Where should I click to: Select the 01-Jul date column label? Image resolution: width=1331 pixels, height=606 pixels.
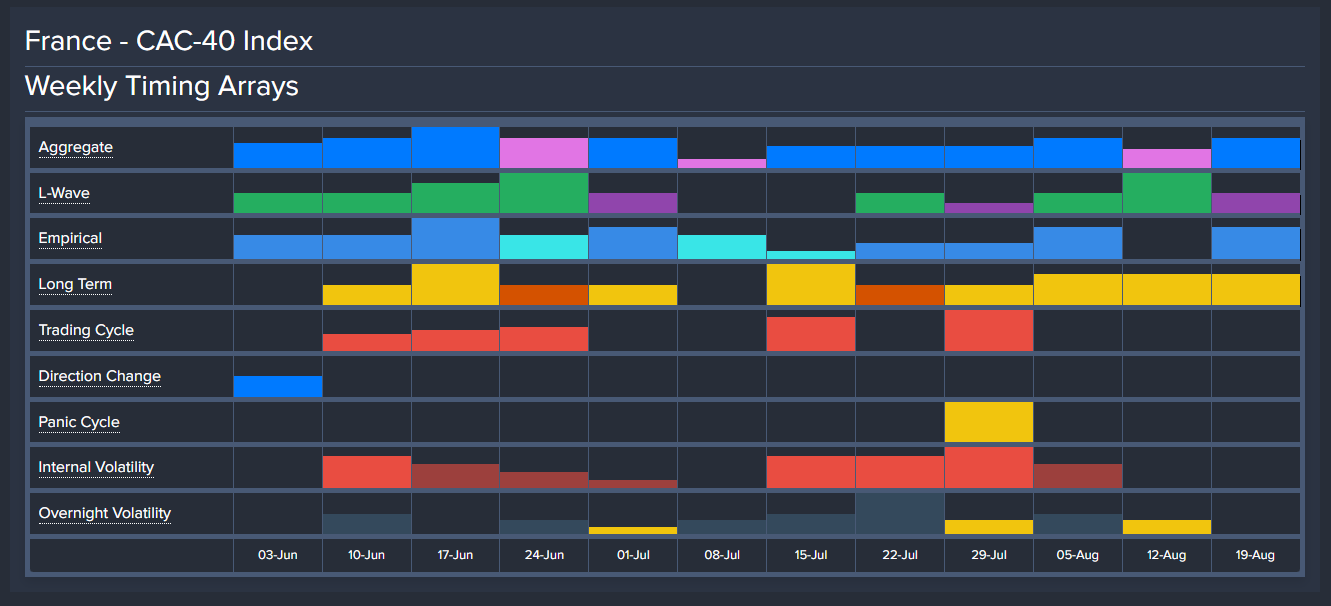(633, 555)
